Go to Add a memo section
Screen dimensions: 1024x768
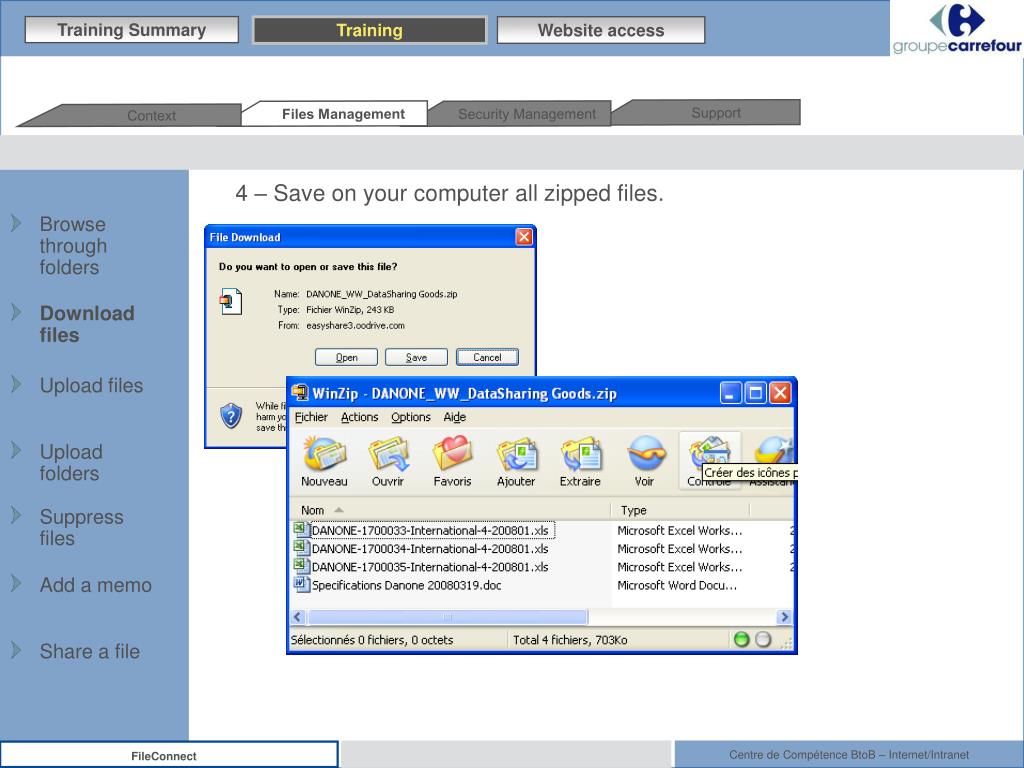click(95, 585)
